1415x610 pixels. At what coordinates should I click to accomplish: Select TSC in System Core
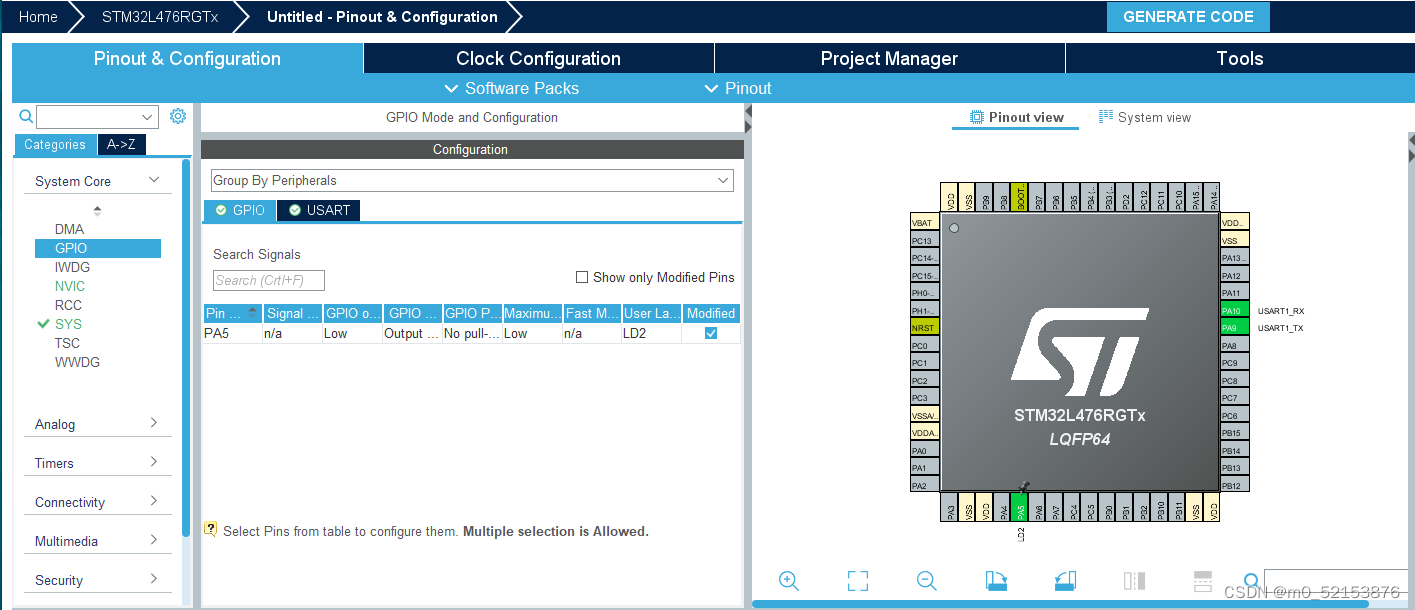coord(67,343)
